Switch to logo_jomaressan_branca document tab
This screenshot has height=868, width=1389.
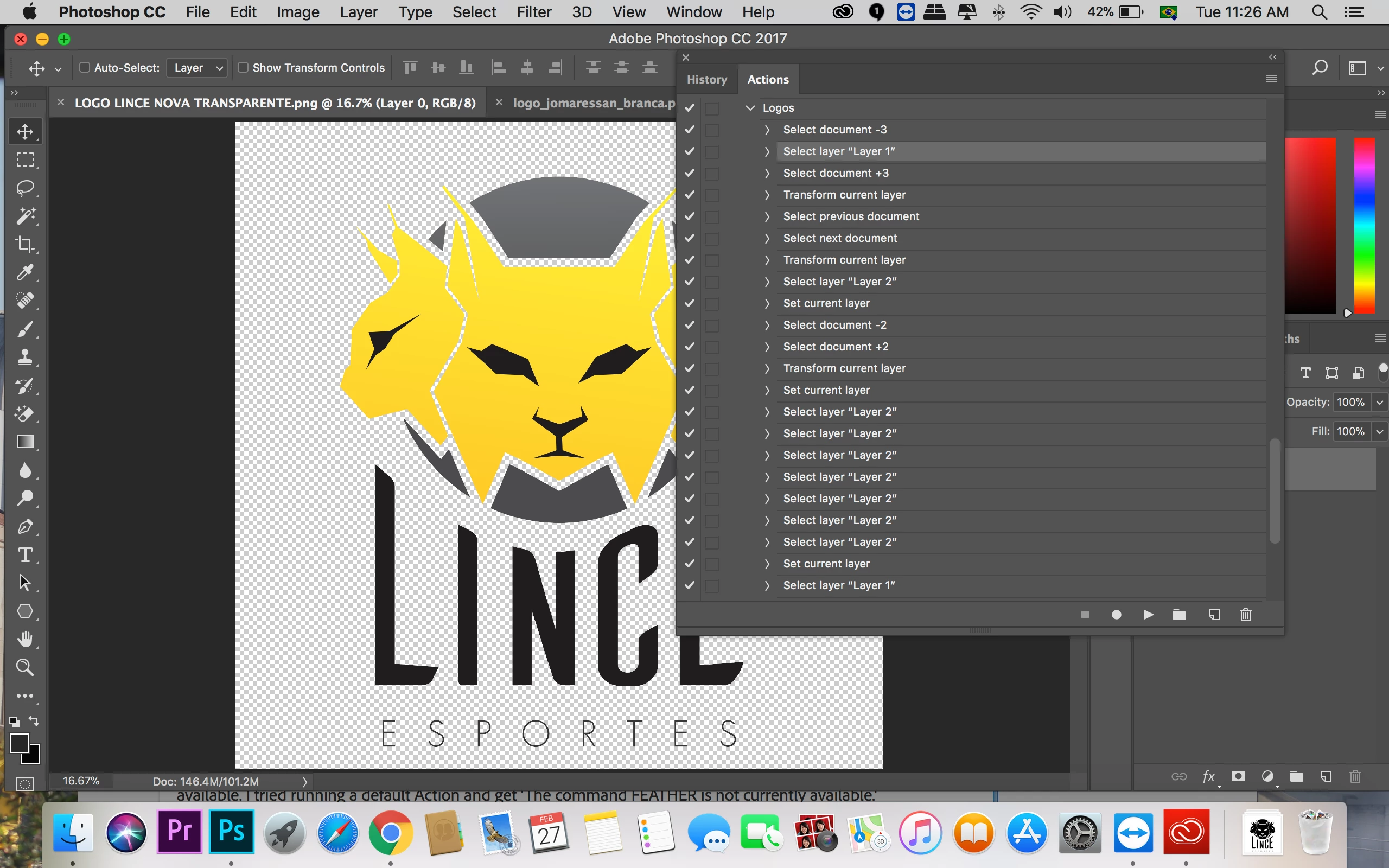click(x=594, y=103)
